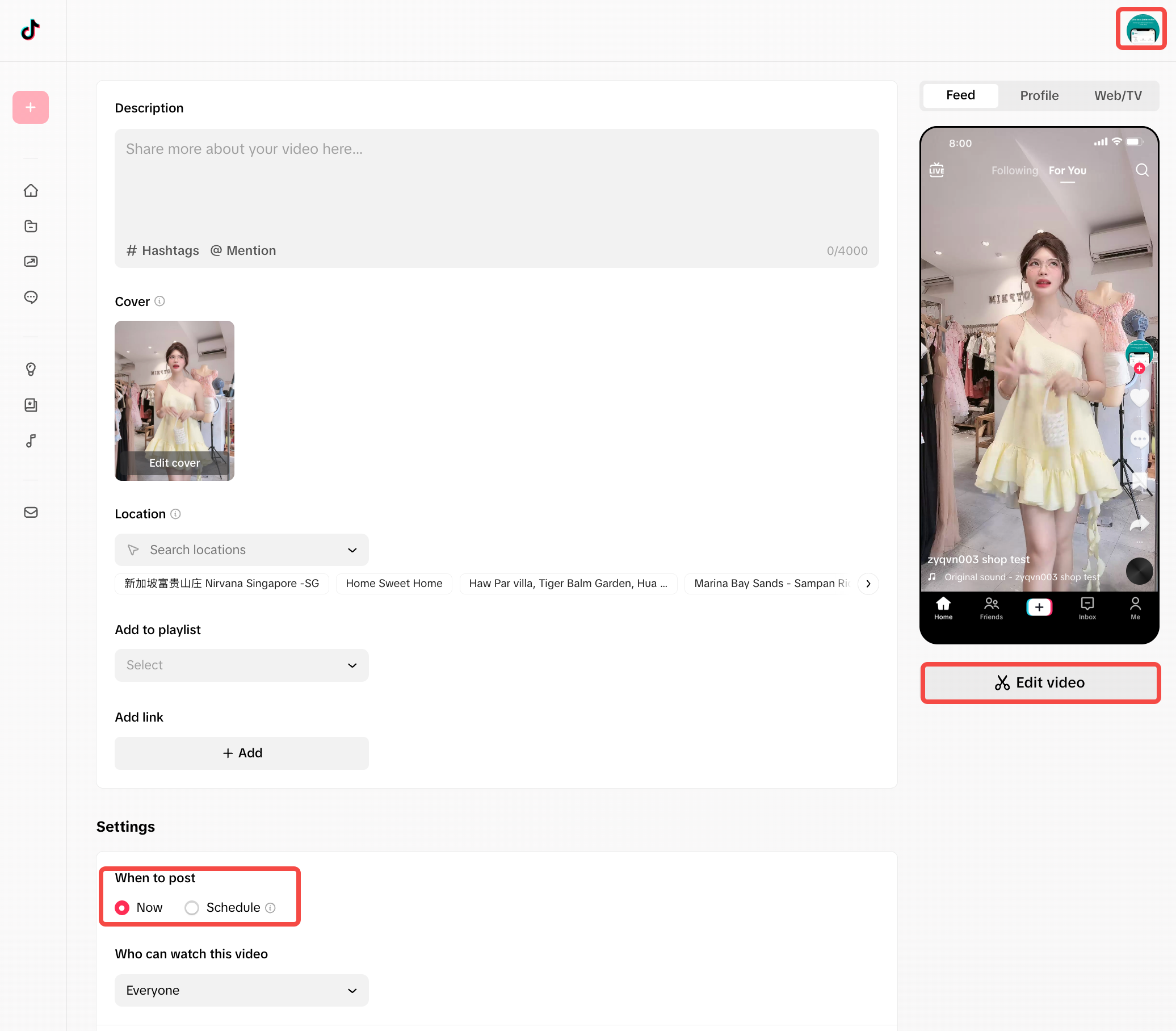Open the comments speech bubble icon
Screen dimensions: 1176x1031
pos(31,297)
